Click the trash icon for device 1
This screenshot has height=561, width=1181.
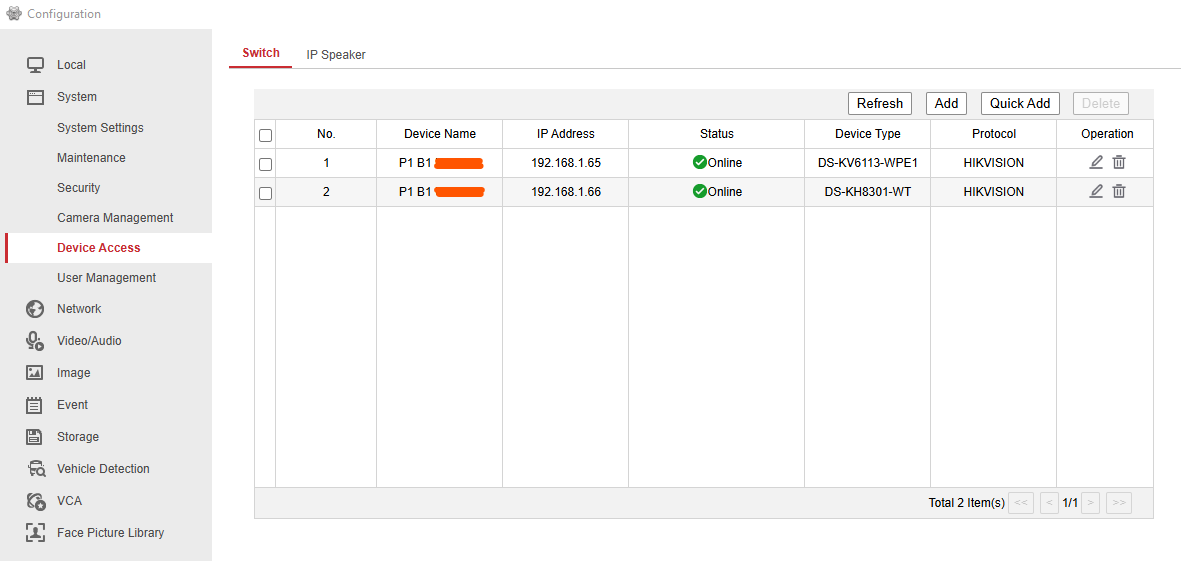click(x=1119, y=162)
